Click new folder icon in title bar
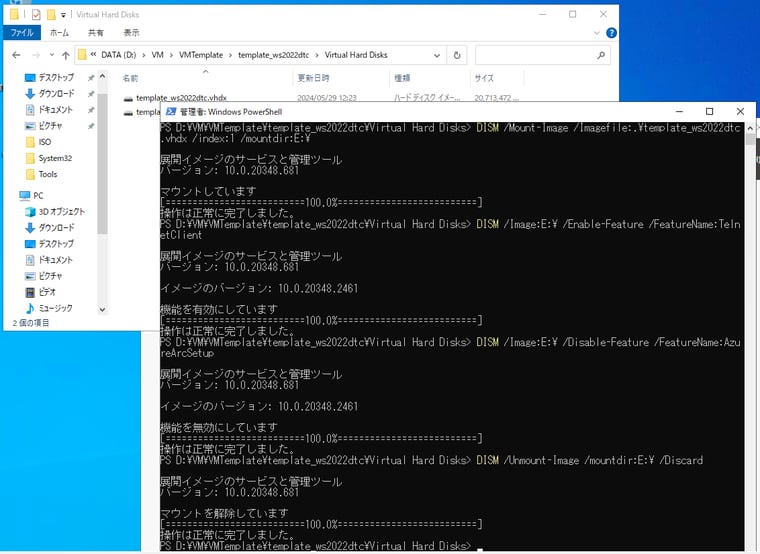The height and width of the screenshot is (554, 760). pyautogui.click(x=51, y=15)
